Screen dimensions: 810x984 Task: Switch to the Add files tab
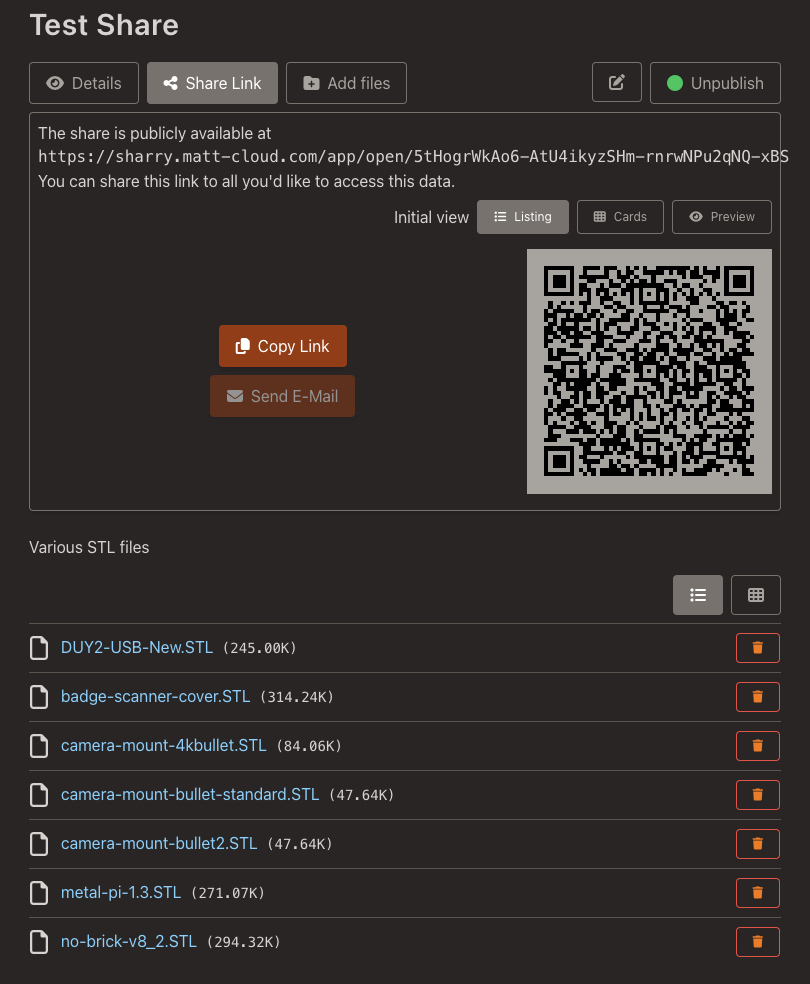point(346,83)
